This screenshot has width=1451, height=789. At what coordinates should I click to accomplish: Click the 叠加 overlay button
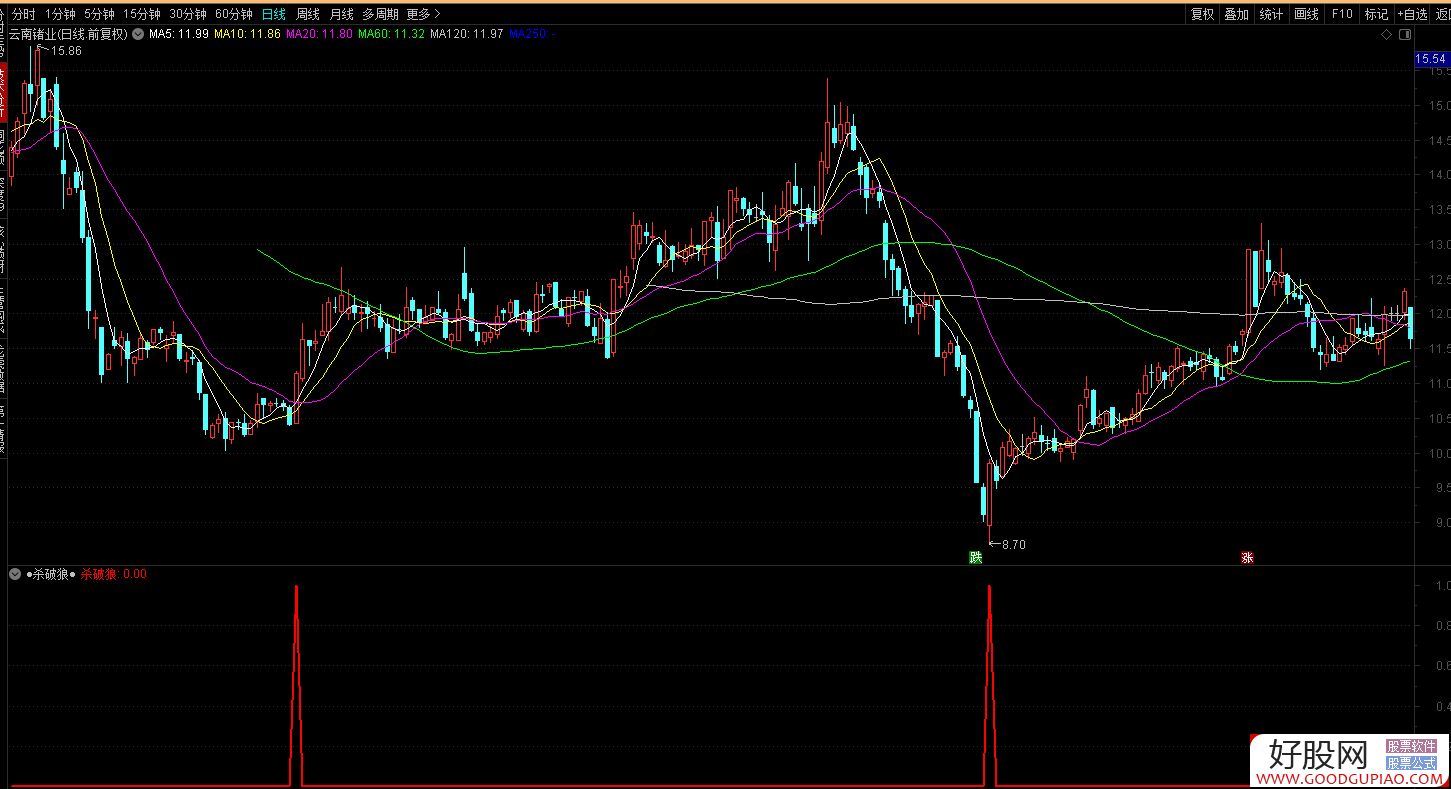[1237, 14]
